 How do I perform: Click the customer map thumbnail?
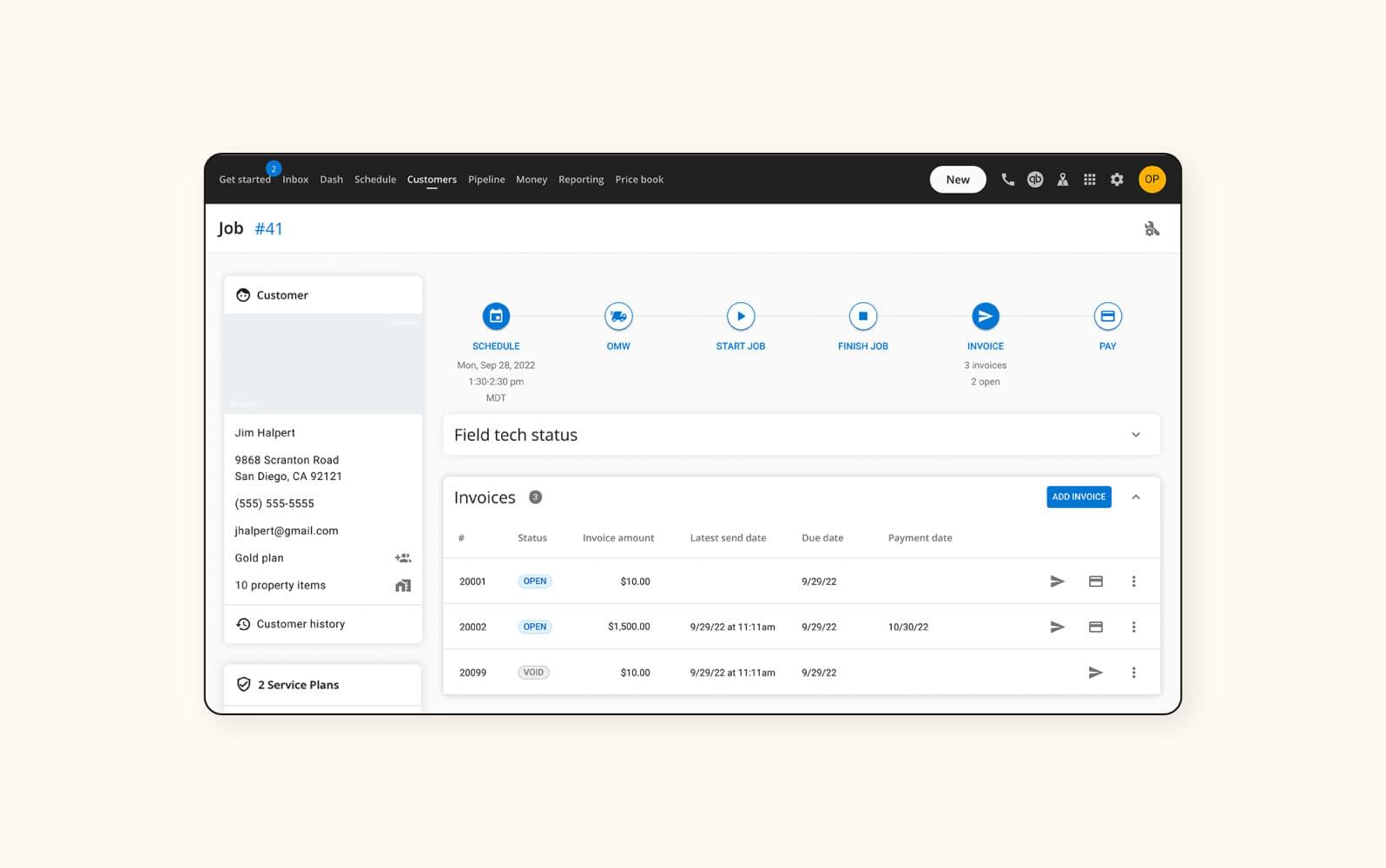323,364
